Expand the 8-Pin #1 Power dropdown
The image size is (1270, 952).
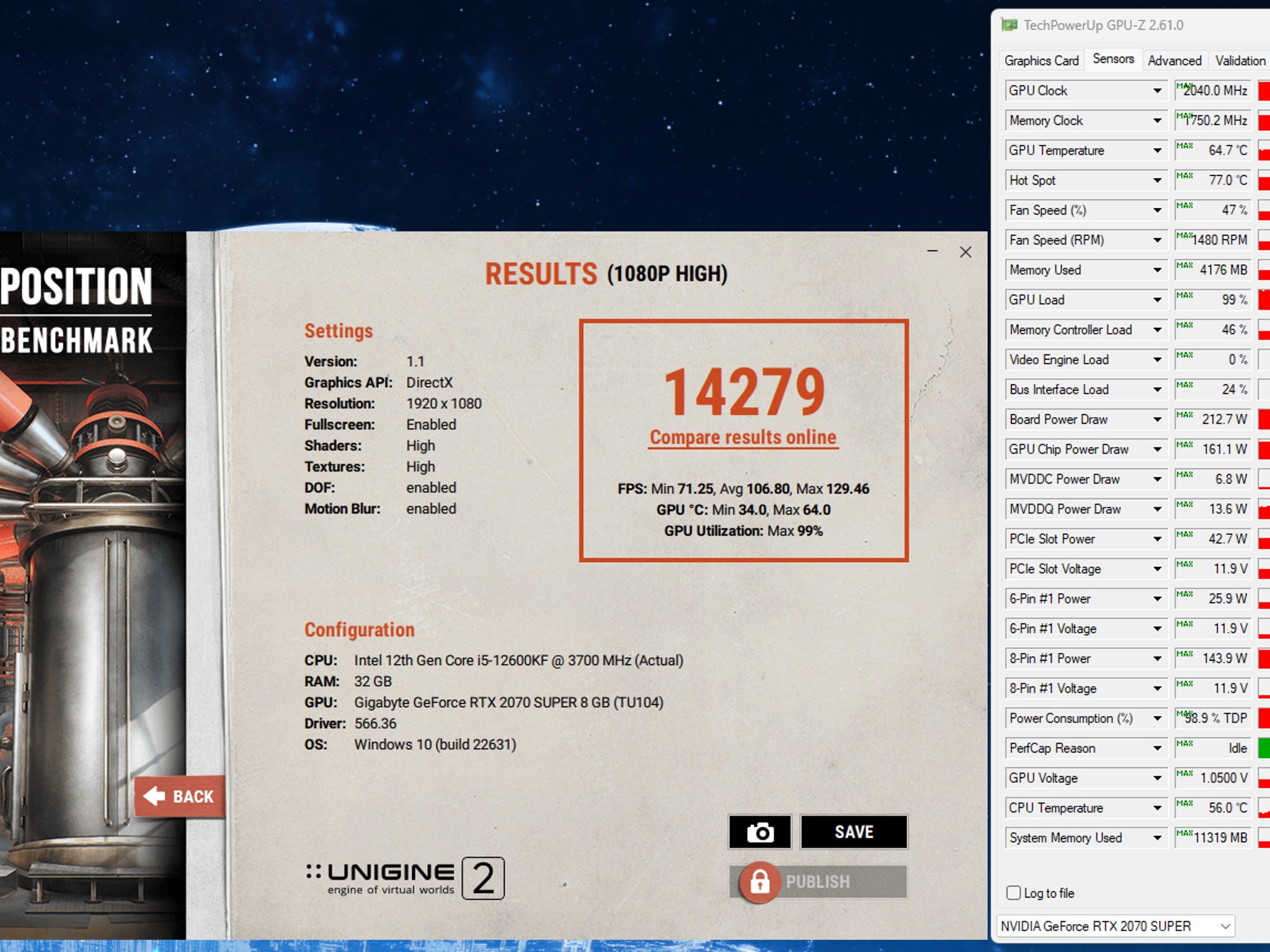pyautogui.click(x=1157, y=659)
